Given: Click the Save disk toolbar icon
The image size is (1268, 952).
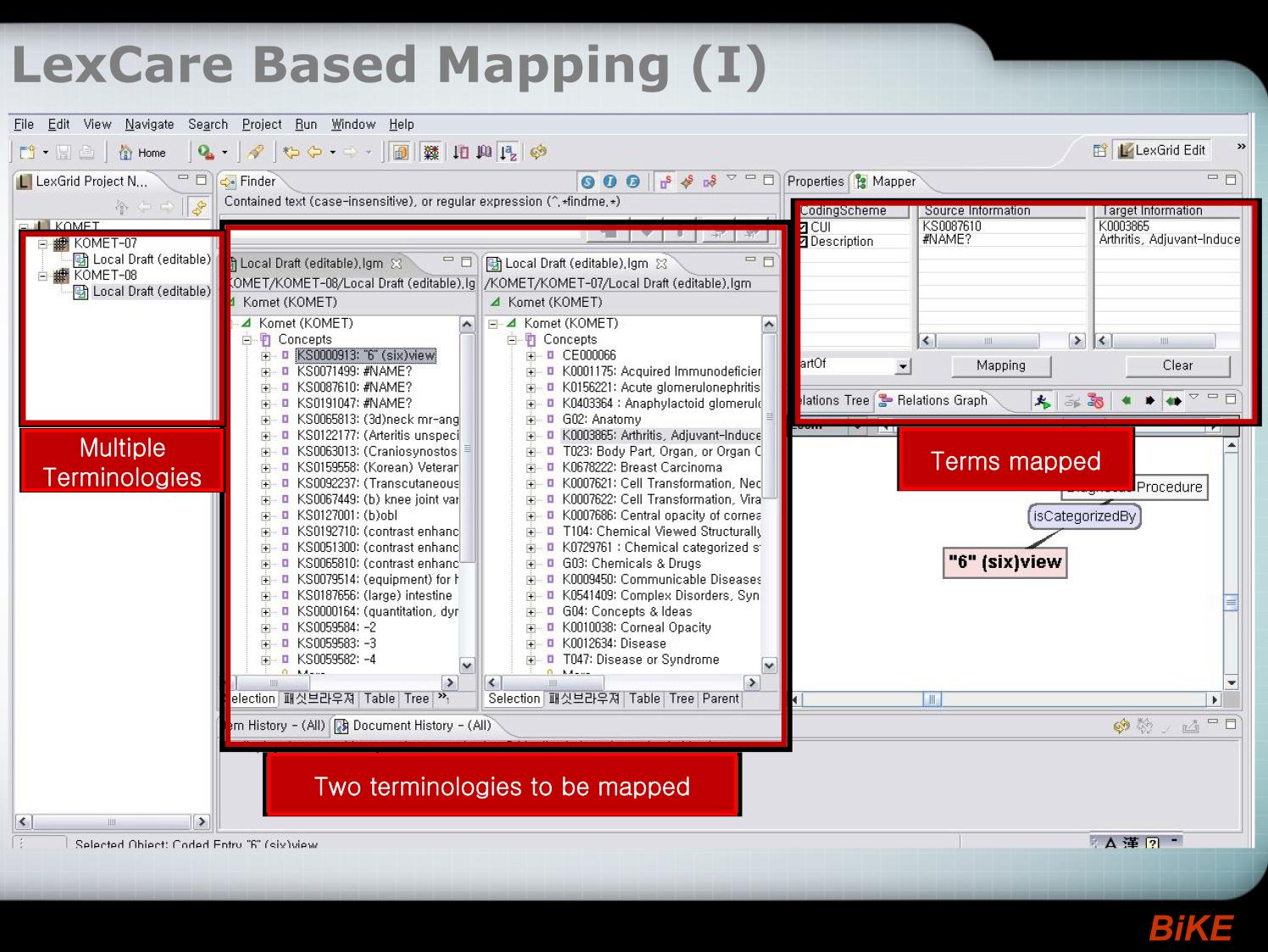Looking at the screenshot, I should (x=64, y=153).
